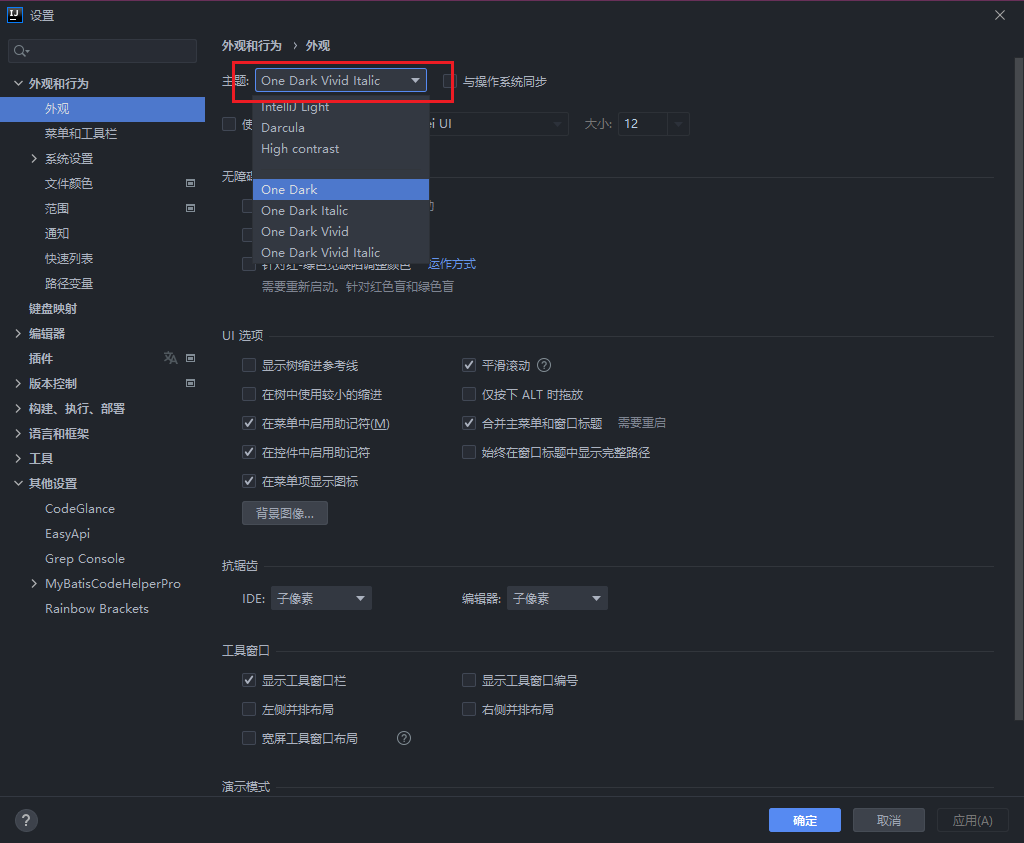Click the project-level icon in the 插件 row
Image resolution: width=1024 pixels, height=843 pixels.
coord(191,358)
